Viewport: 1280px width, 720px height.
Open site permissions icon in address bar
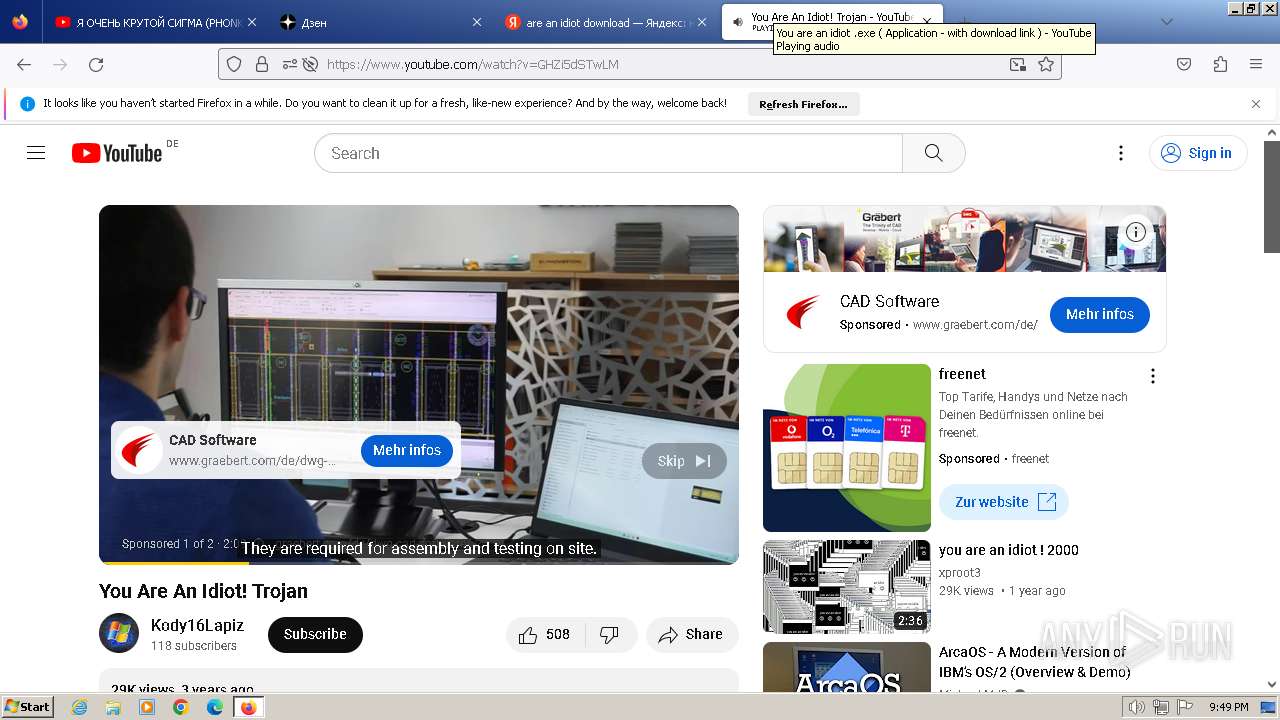point(289,64)
